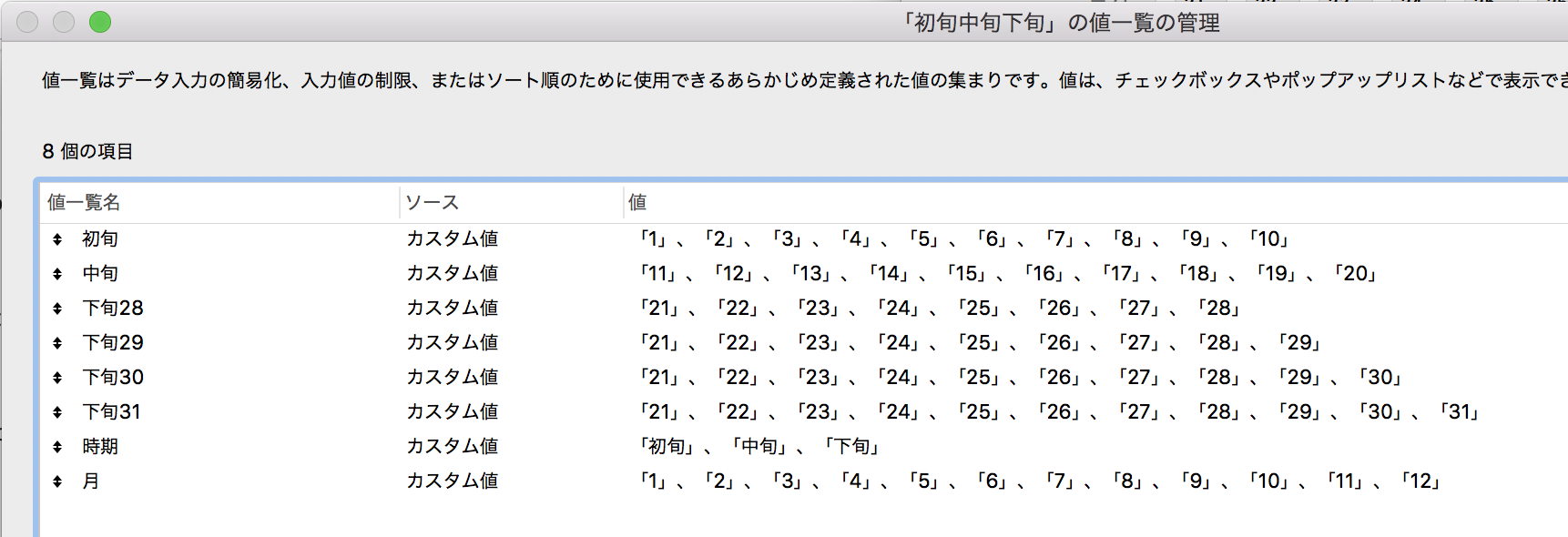Click values ending at 30 for 下旬30

1021,377
